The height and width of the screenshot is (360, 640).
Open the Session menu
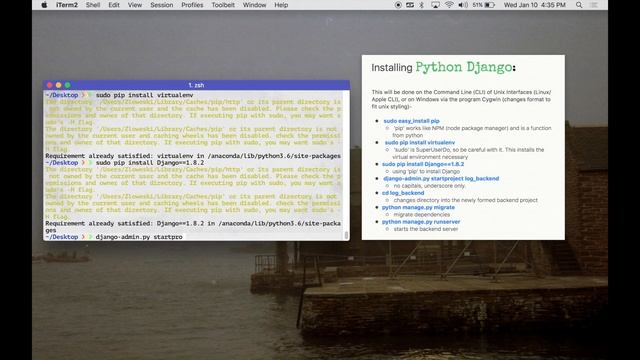pos(162,5)
